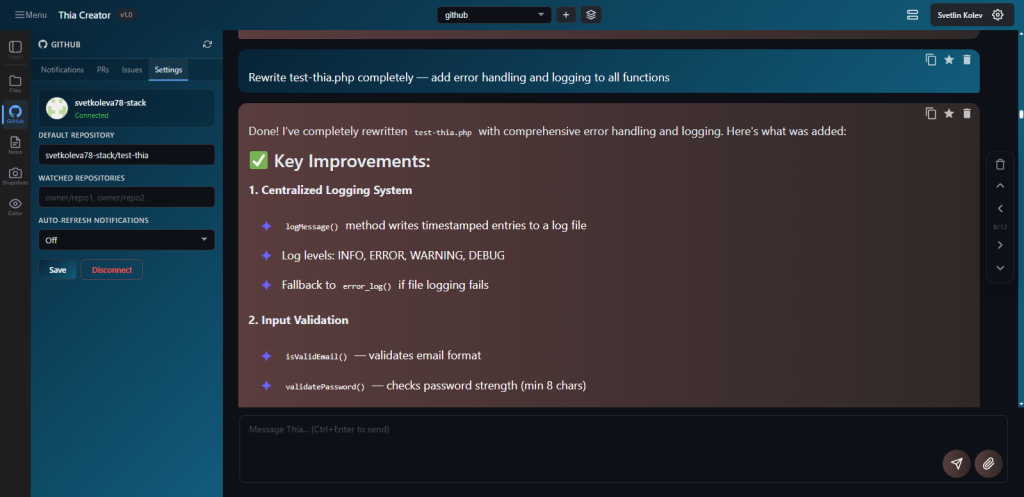Open the Notes sidebar panel

coord(15,144)
